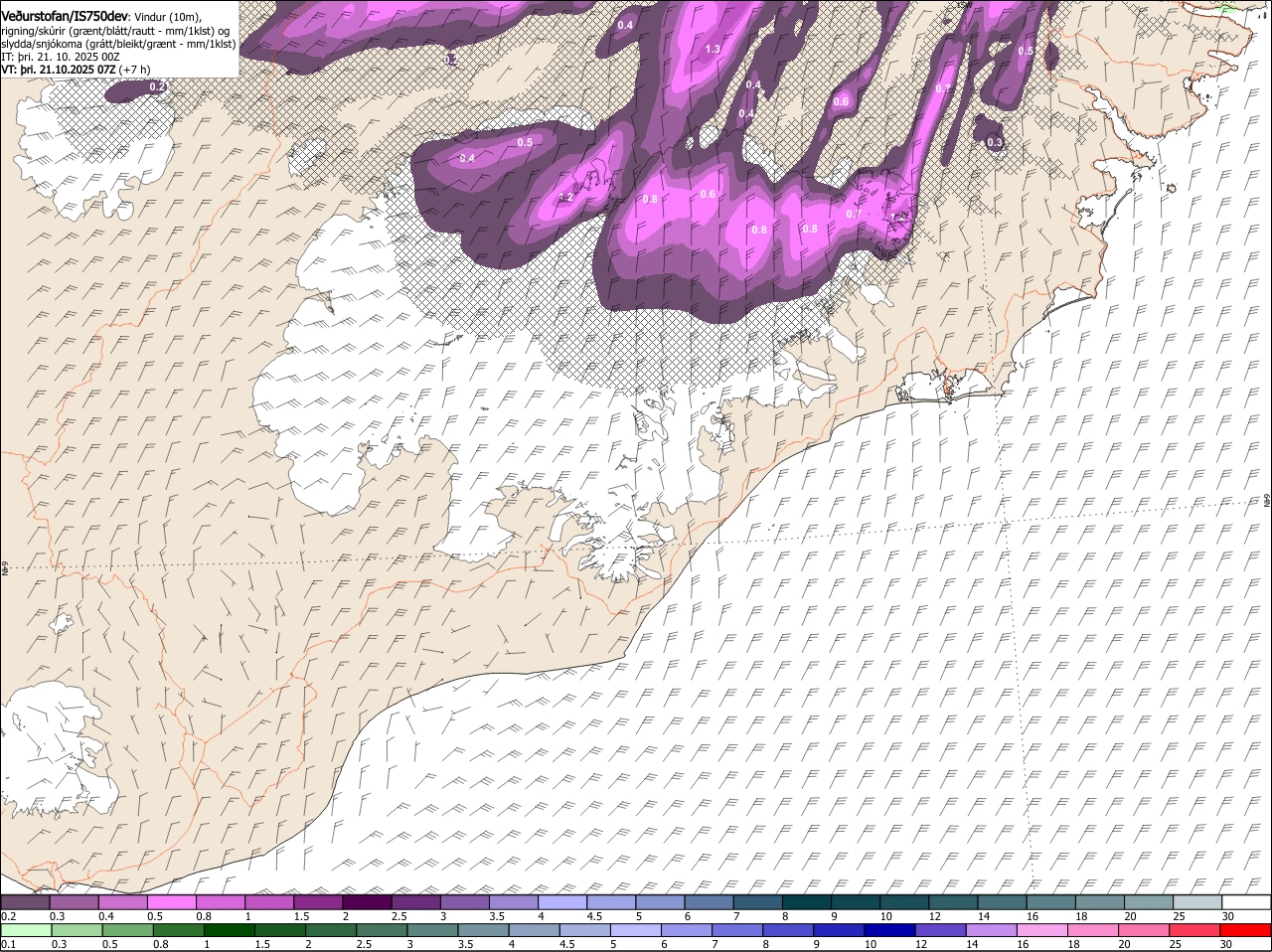Pick lower legend dark green swatch between 1 and 1.5
1272x952 pixels.
point(230,931)
